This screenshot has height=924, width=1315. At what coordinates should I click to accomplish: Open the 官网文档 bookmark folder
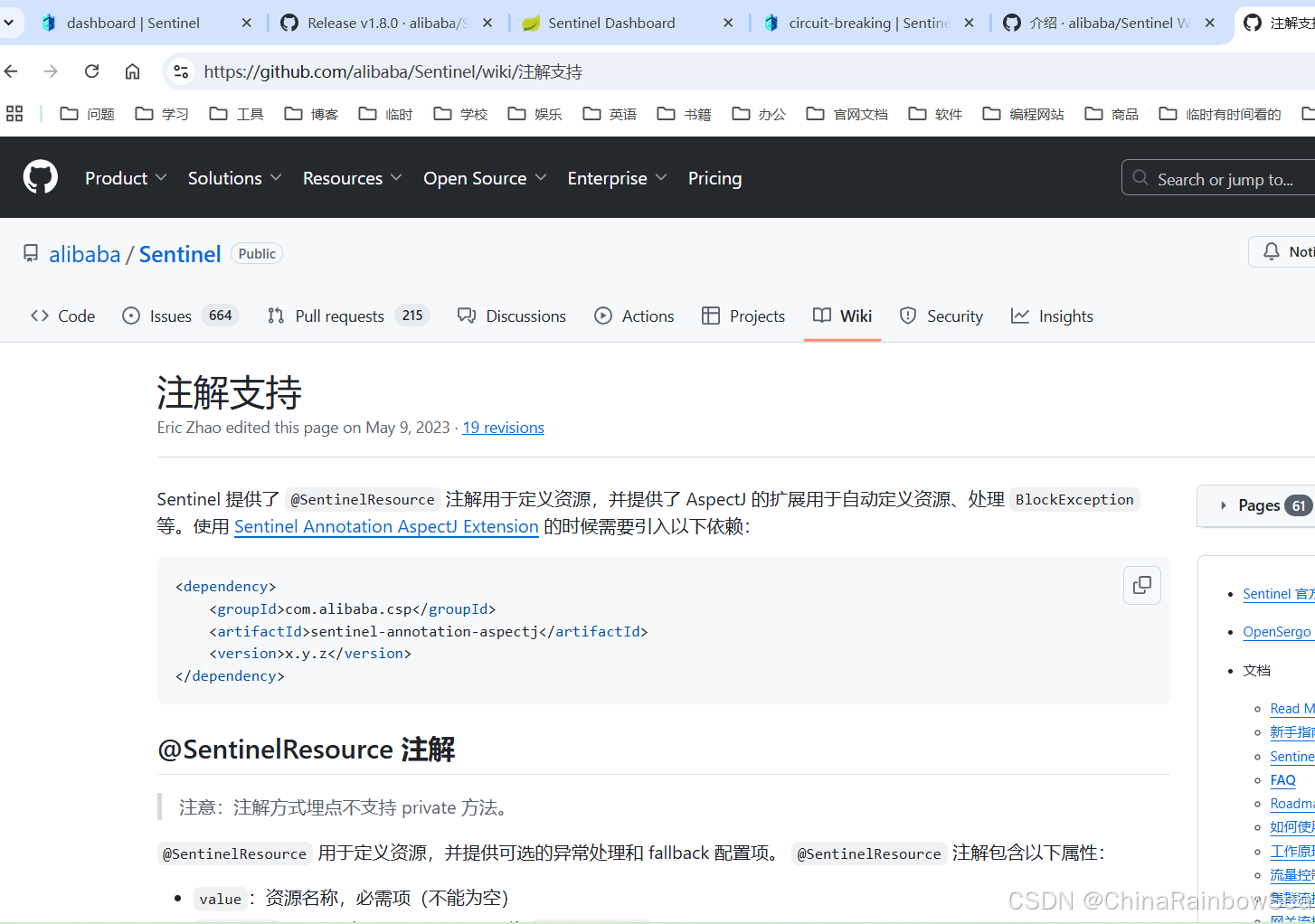tap(847, 114)
